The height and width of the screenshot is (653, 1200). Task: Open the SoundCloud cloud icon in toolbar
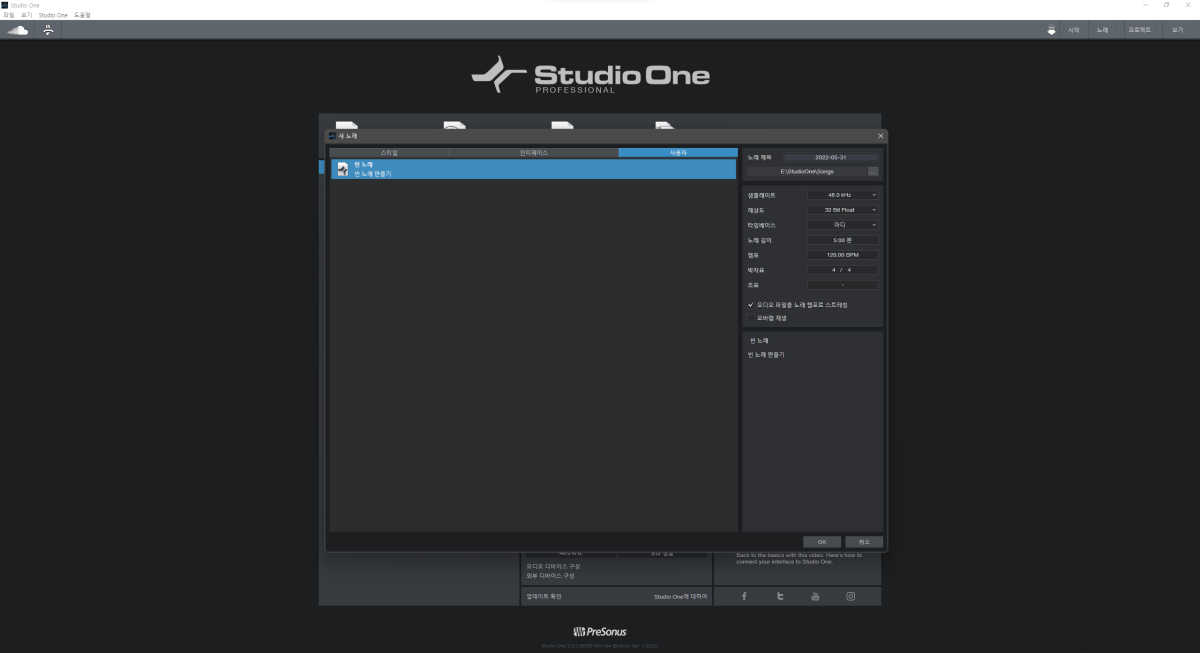pos(17,30)
